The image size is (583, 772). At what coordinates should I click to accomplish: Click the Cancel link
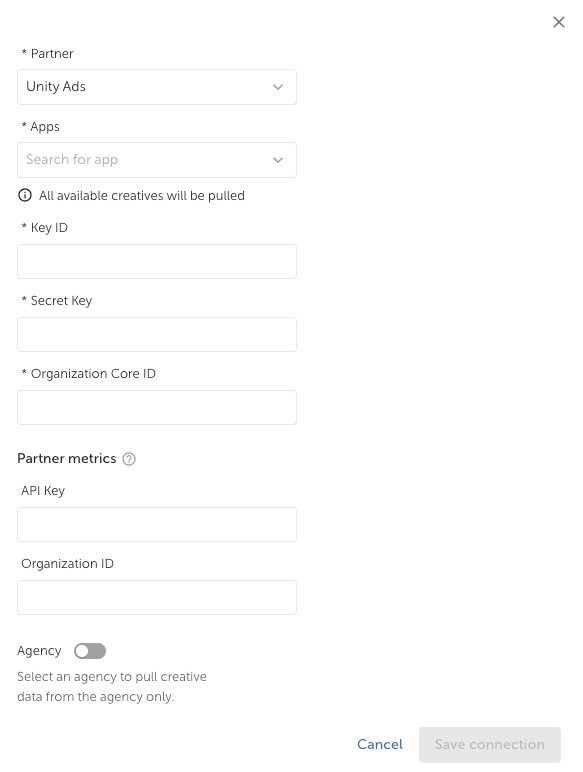click(x=380, y=744)
